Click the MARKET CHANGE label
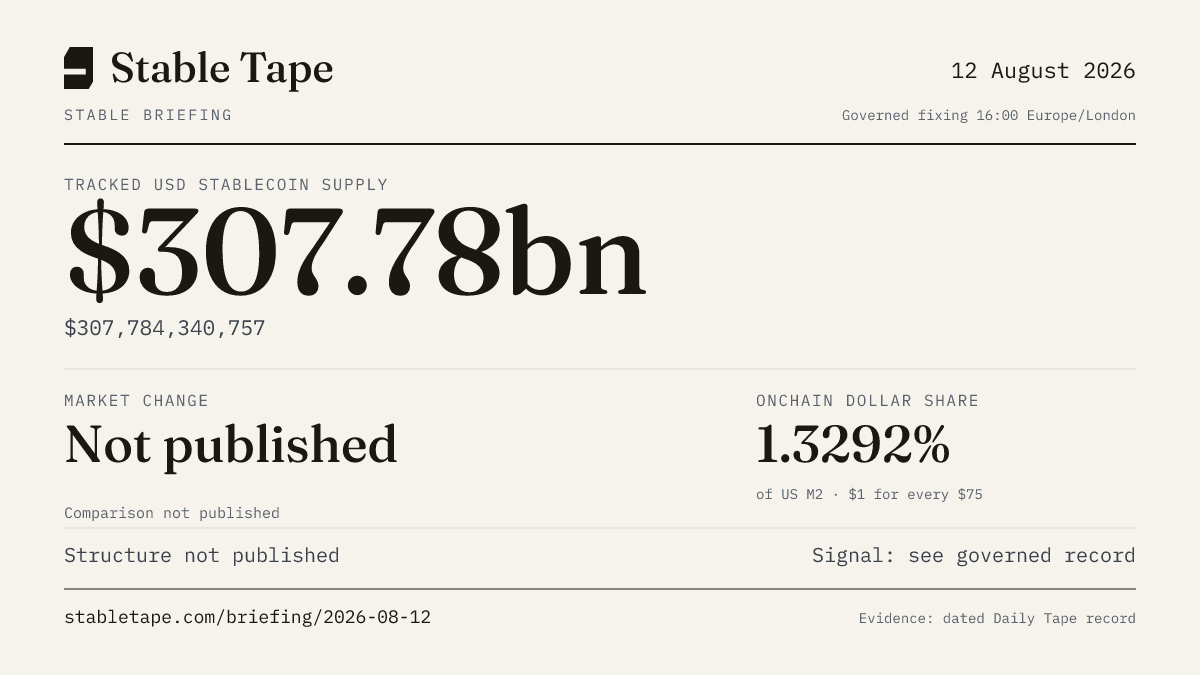This screenshot has width=1200, height=675. 136,401
